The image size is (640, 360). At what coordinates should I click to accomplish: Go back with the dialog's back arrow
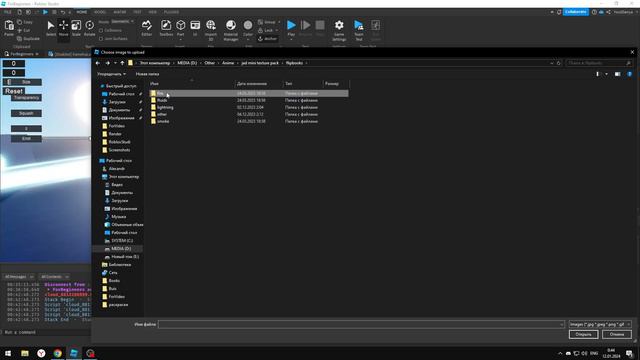pyautogui.click(x=98, y=63)
